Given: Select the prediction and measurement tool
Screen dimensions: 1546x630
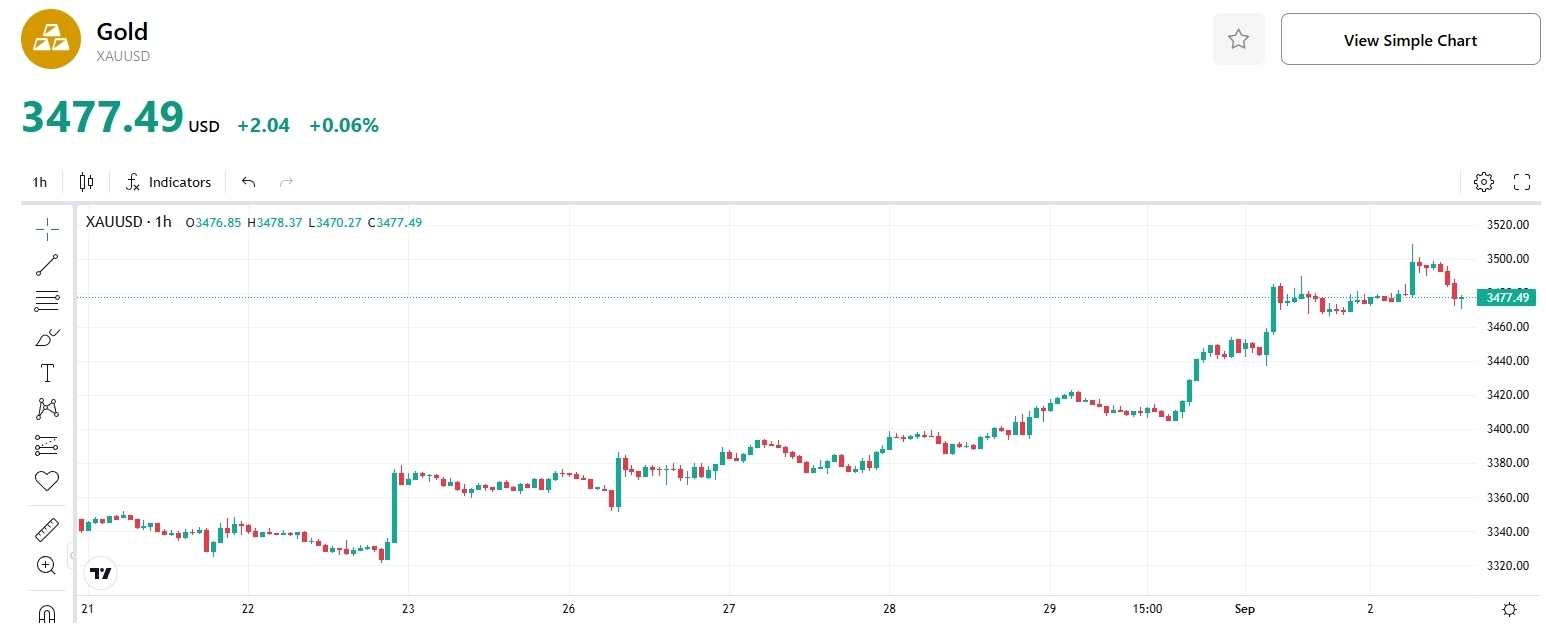Looking at the screenshot, I should click(46, 445).
